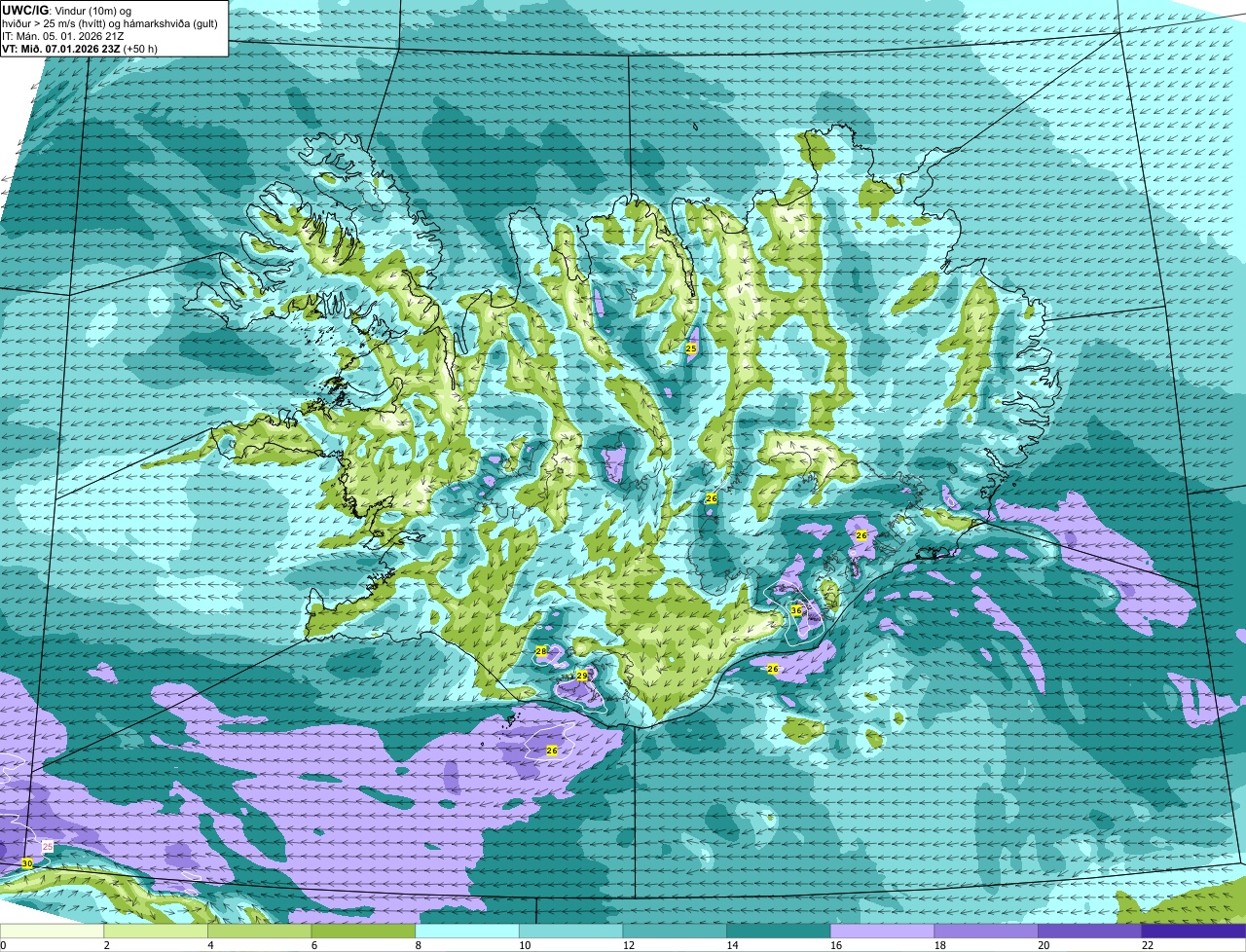Click the scale tick label 16
Image resolution: width=1246 pixels, height=952 pixels.
pyautogui.click(x=836, y=945)
